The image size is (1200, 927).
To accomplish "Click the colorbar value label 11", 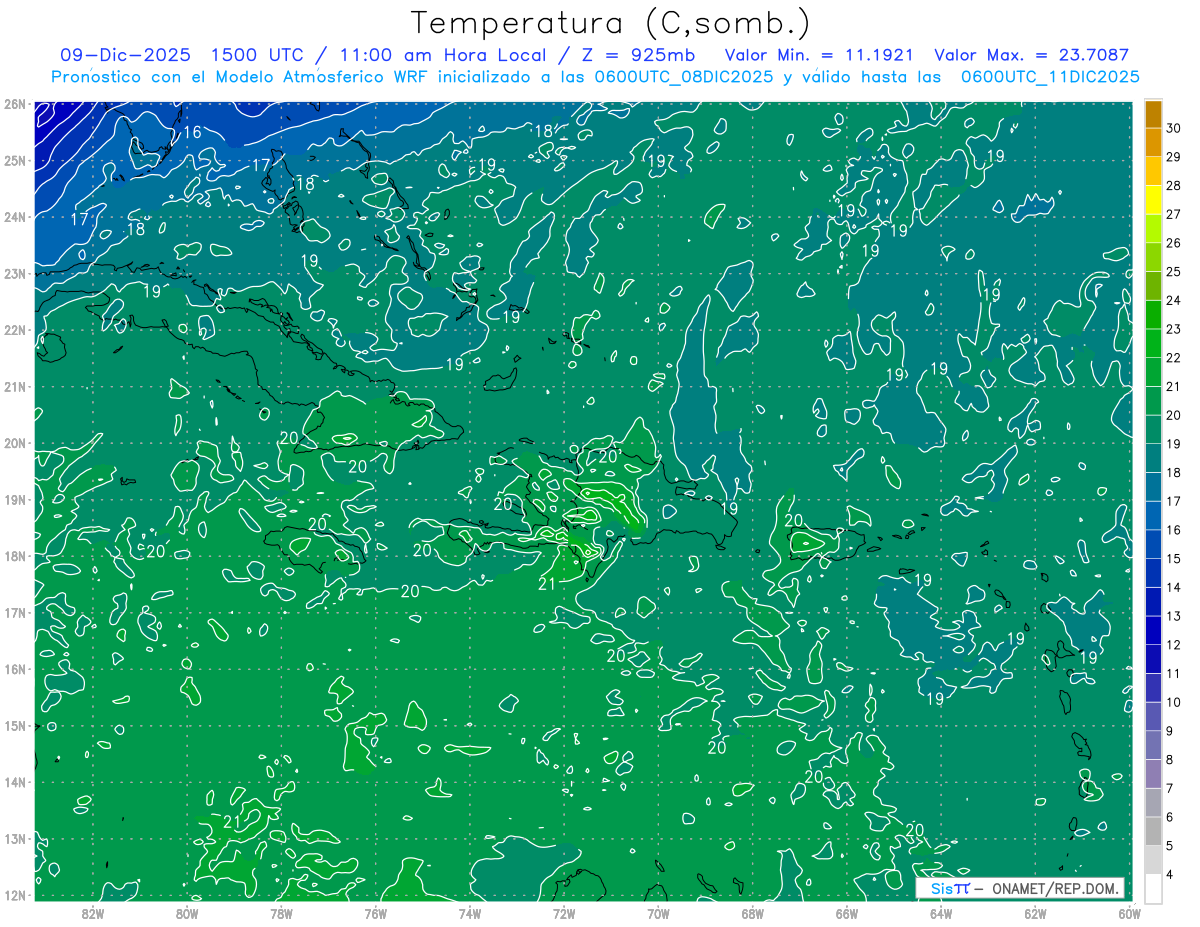I will 1173,673.
